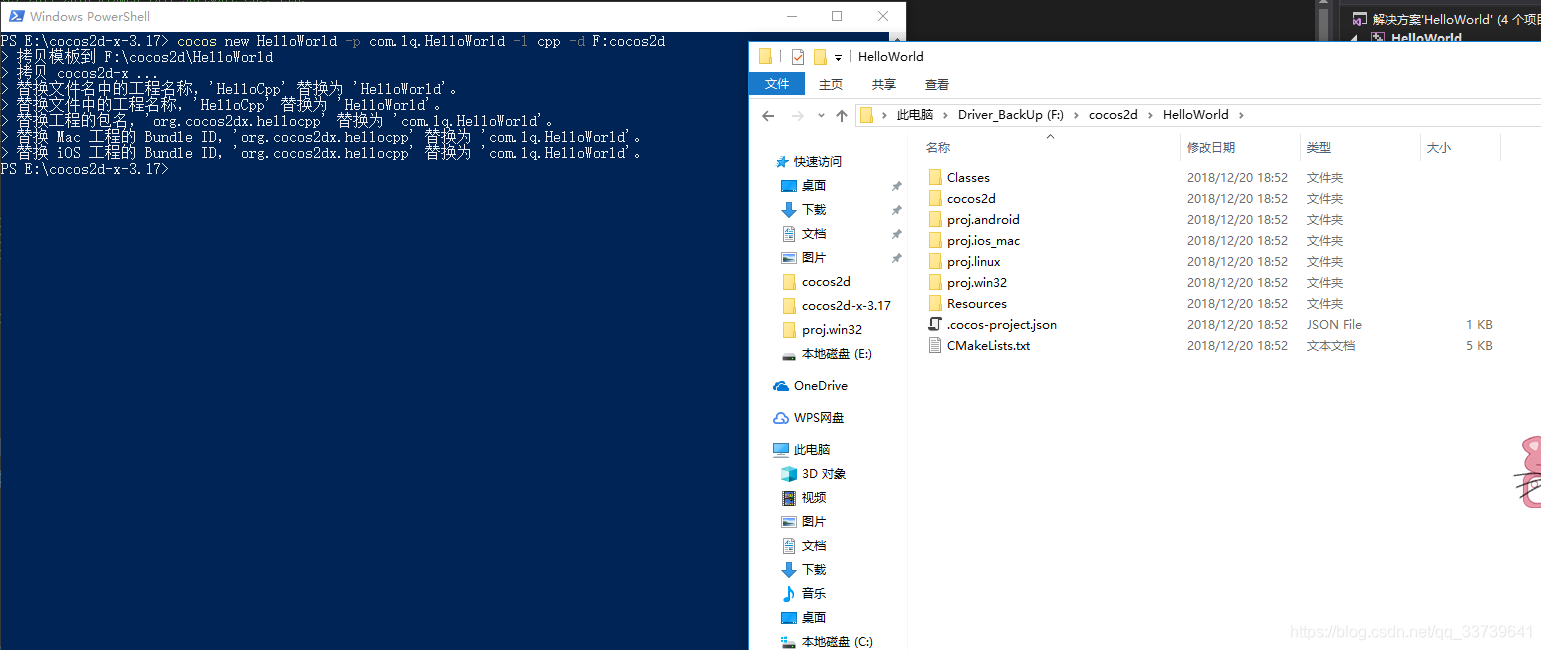The height and width of the screenshot is (650, 1541).
Task: Click 文本文档 type of CMakeLists.txt
Action: point(1331,345)
